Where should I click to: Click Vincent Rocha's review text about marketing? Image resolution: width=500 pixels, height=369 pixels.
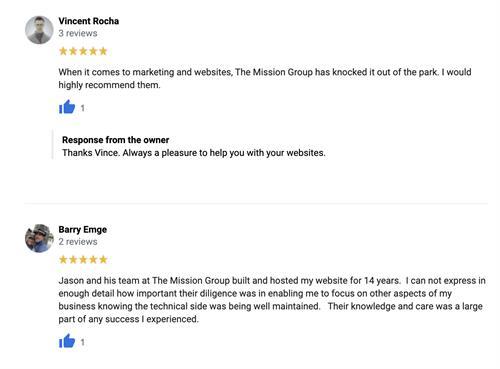click(x=265, y=79)
